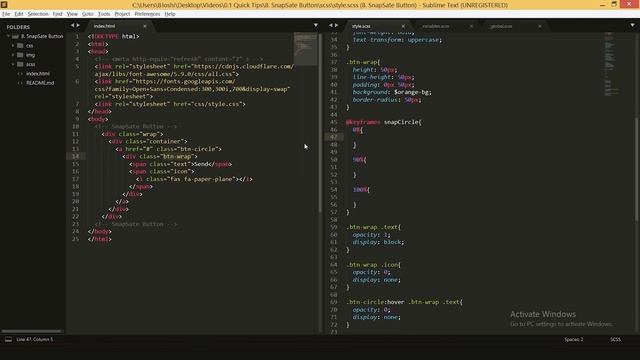The image size is (640, 360).
Task: Click the .btn-wrap .icon selector line
Action: click(x=373, y=265)
